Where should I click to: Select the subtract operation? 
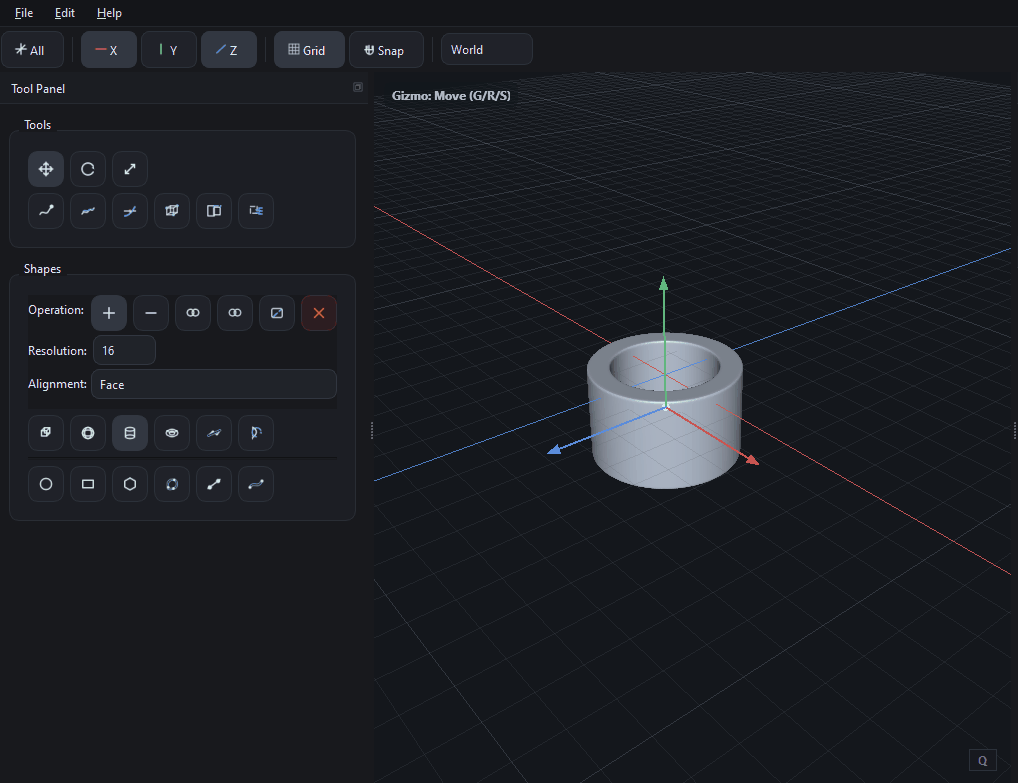click(x=150, y=313)
